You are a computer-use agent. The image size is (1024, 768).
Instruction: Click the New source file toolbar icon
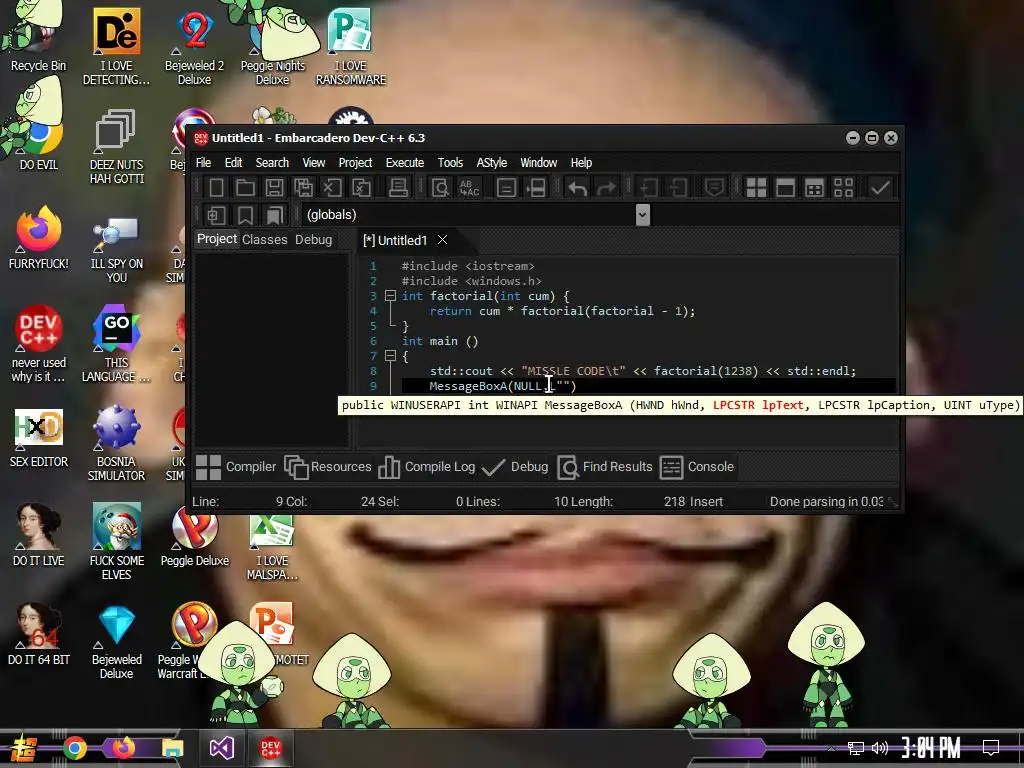tap(216, 188)
